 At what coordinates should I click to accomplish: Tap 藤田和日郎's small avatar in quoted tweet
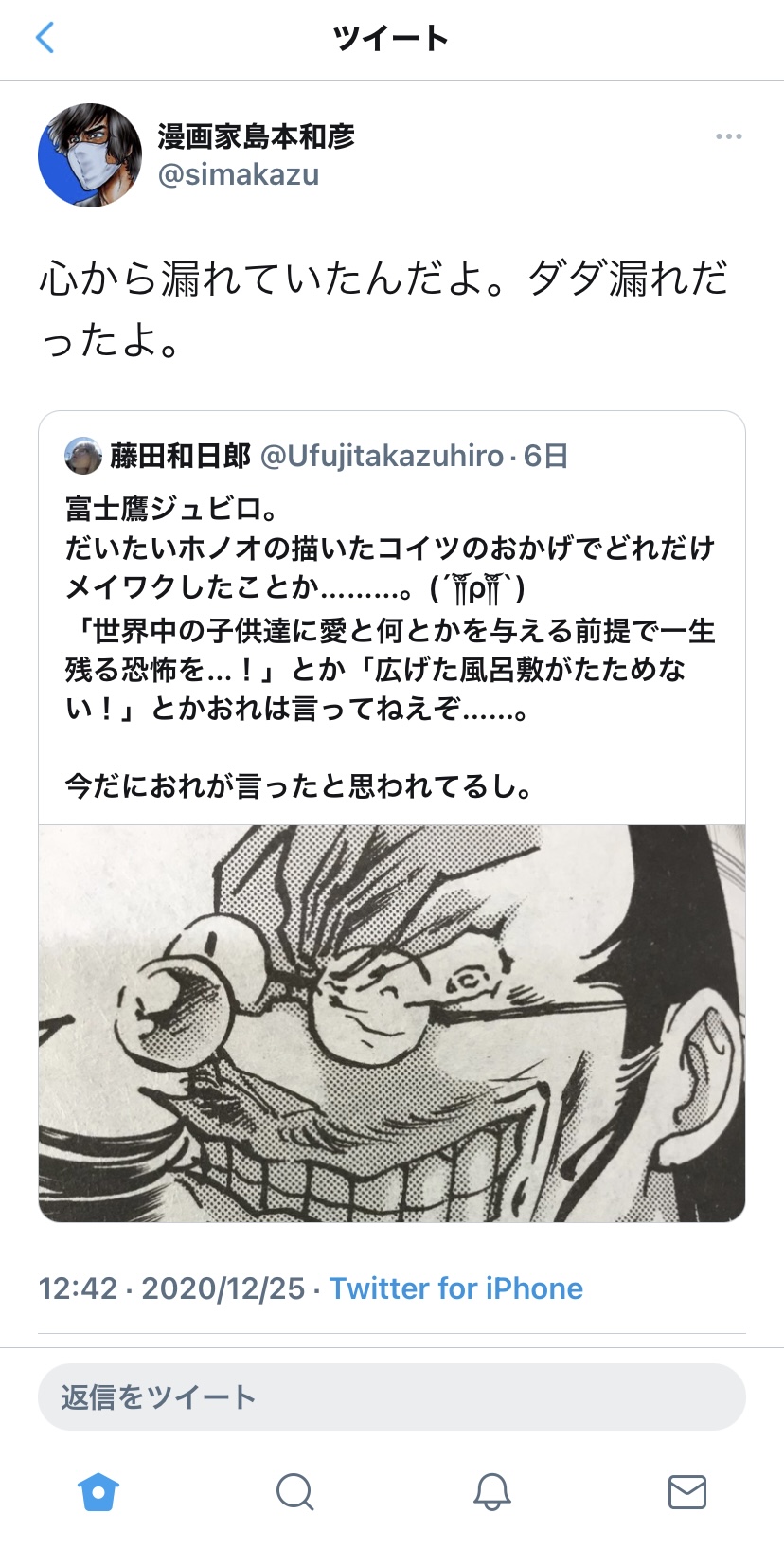pyautogui.click(x=83, y=456)
